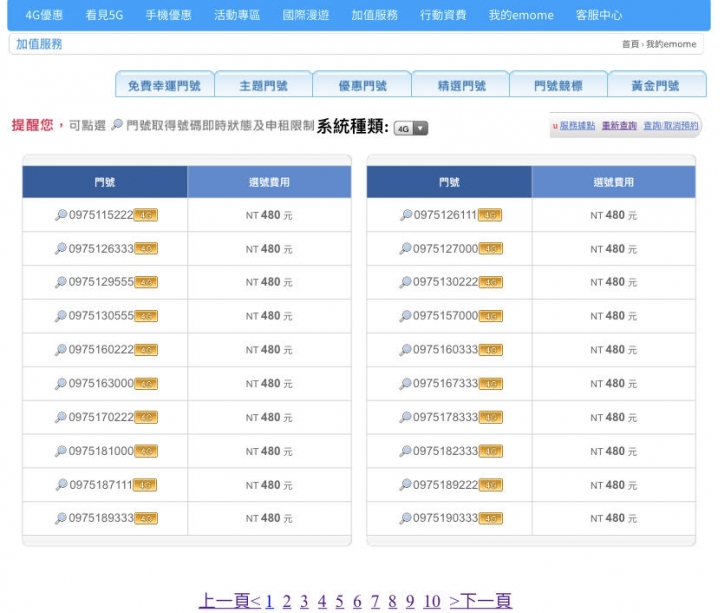720x613 pixels.
Task: Click magnifier icon beside number 0975182333
Action: [405, 451]
